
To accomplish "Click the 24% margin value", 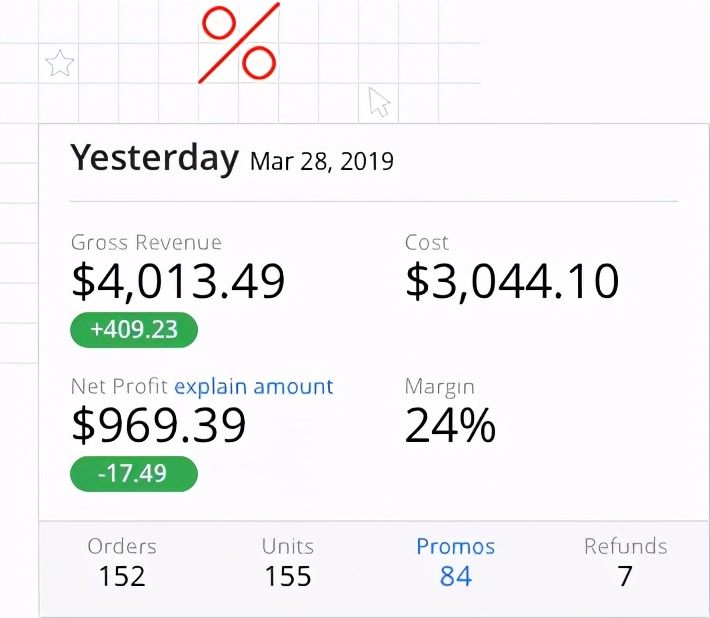I will [x=450, y=426].
